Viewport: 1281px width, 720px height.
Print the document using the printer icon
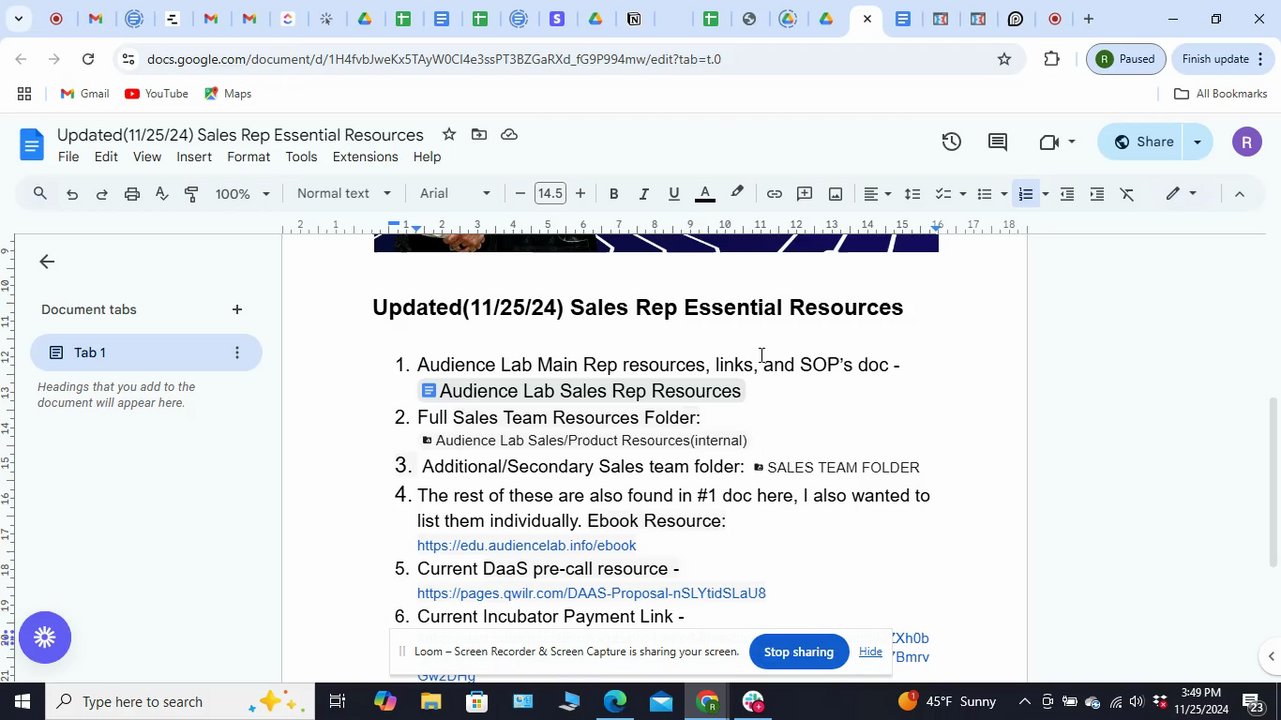[x=132, y=194]
